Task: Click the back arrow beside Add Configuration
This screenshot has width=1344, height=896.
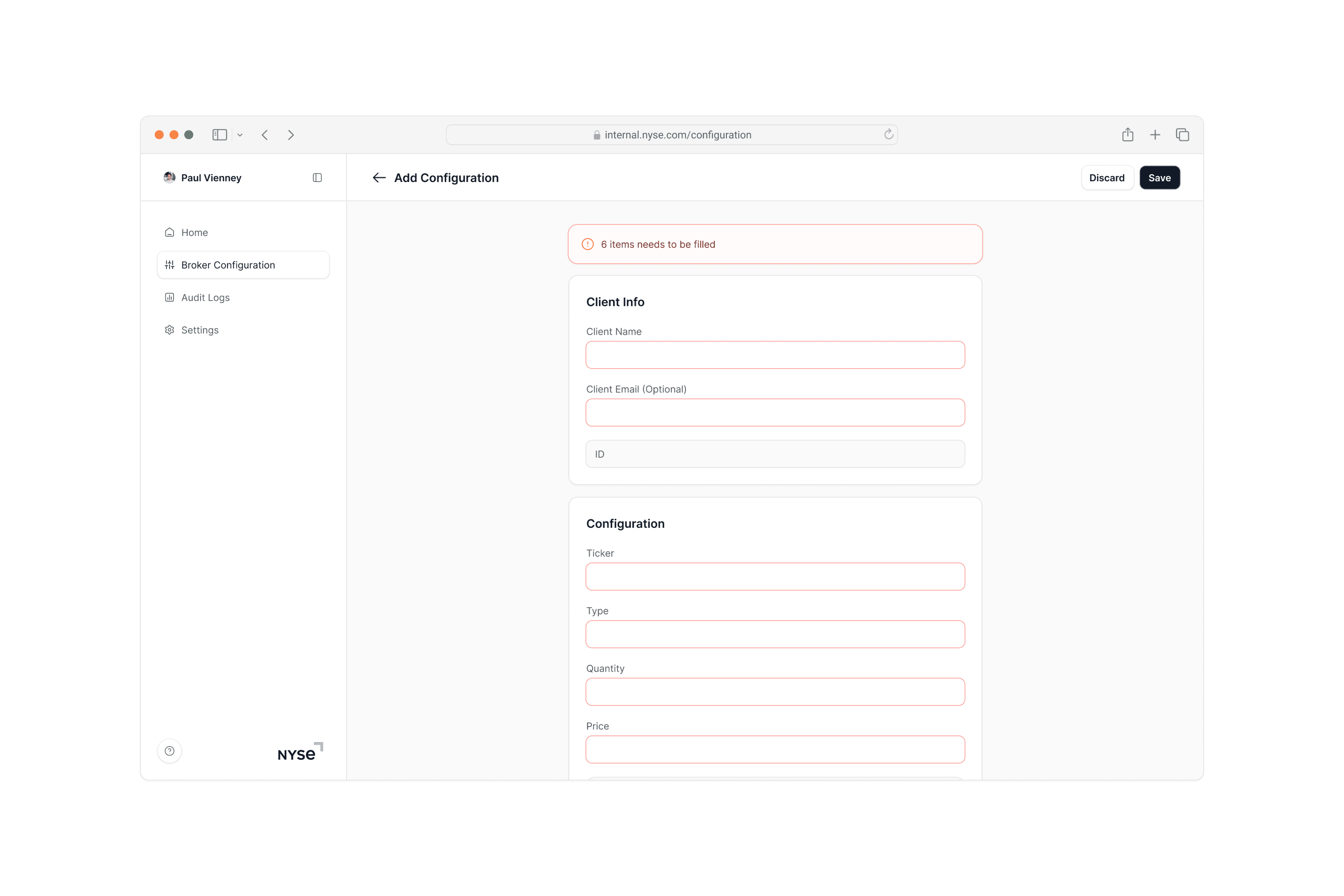Action: tap(379, 178)
